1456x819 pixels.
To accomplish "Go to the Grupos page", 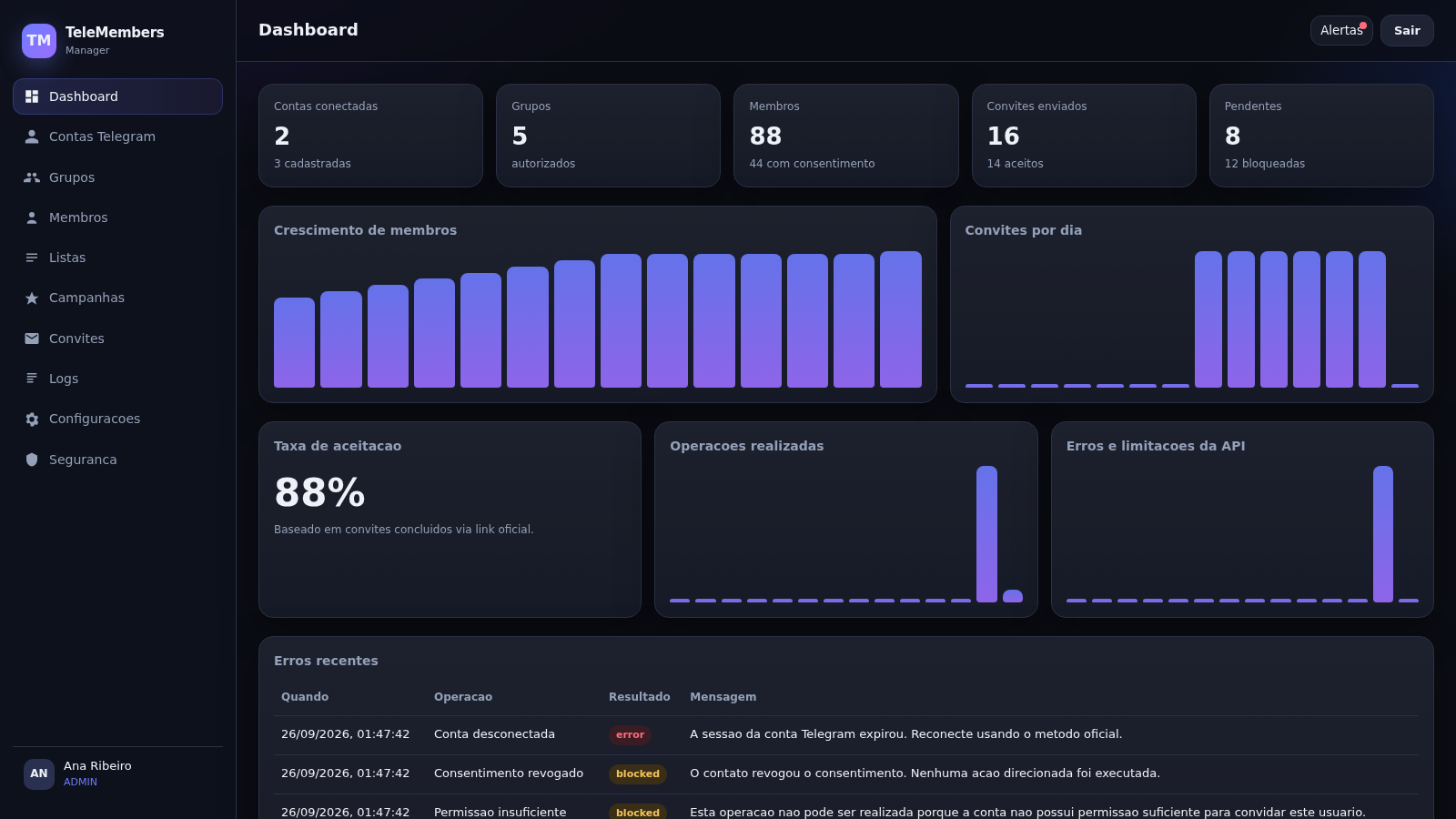I will click(117, 177).
